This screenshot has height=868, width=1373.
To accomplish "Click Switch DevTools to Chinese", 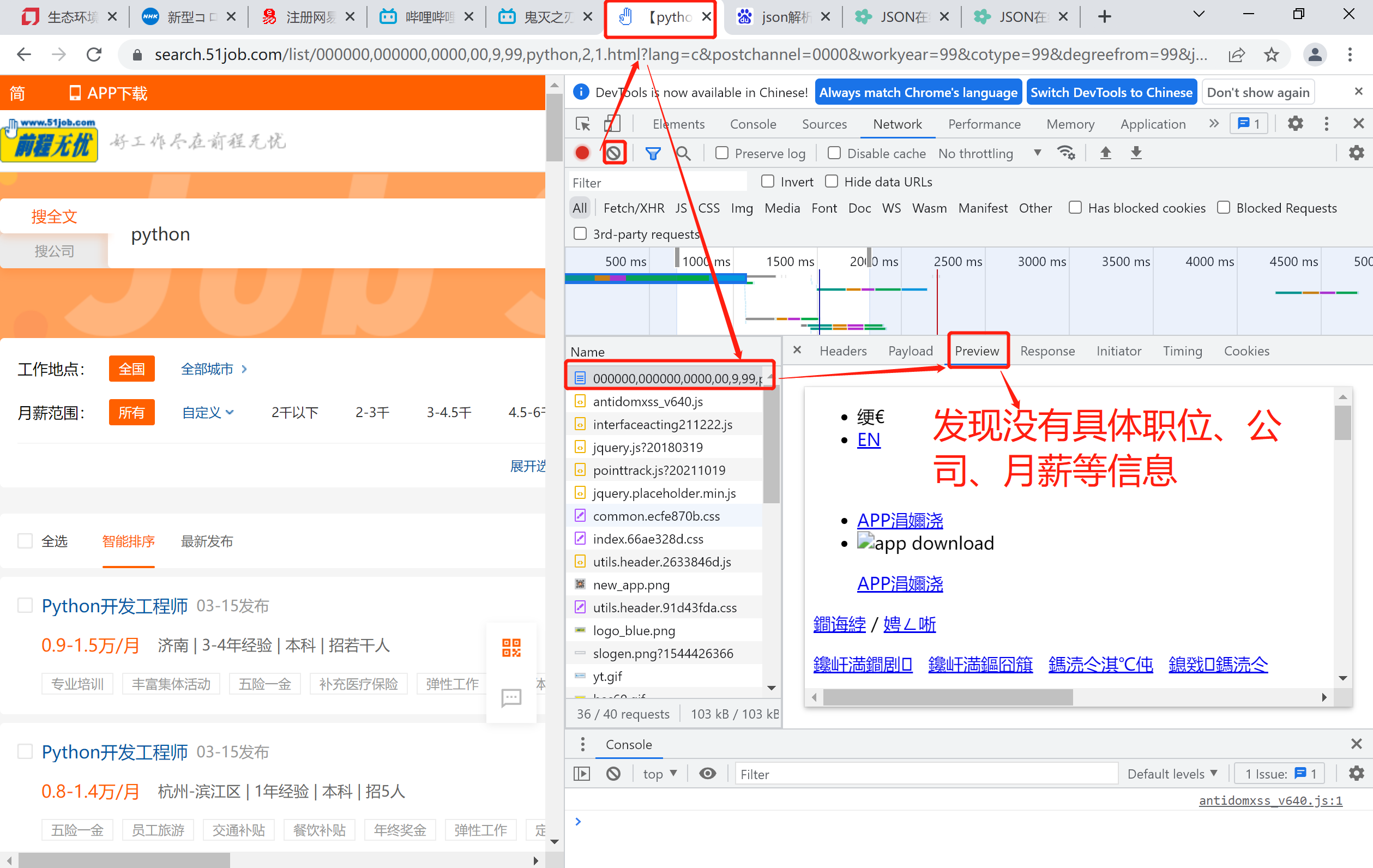I will [1111, 92].
